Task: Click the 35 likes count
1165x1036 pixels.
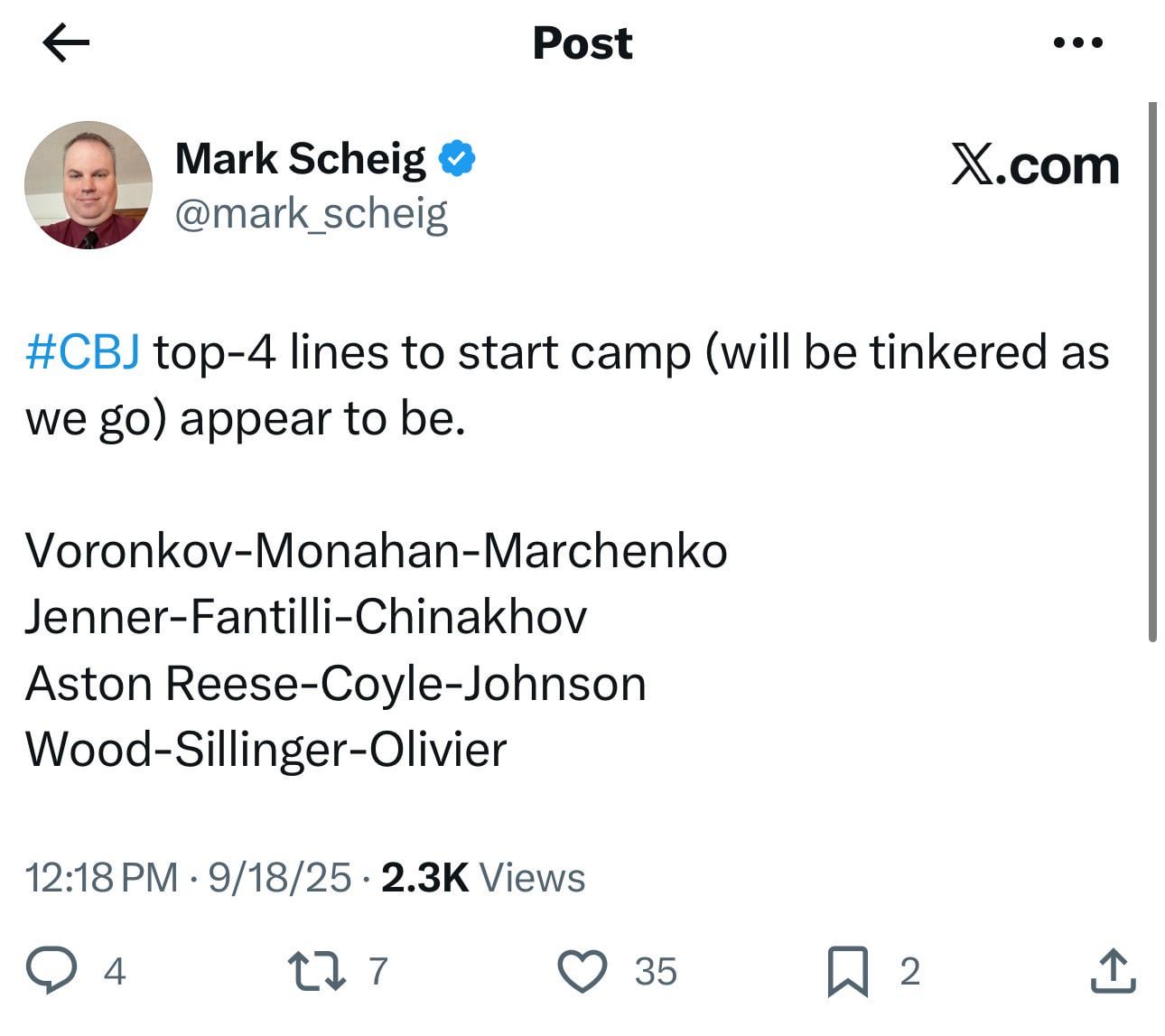Action: point(656,972)
